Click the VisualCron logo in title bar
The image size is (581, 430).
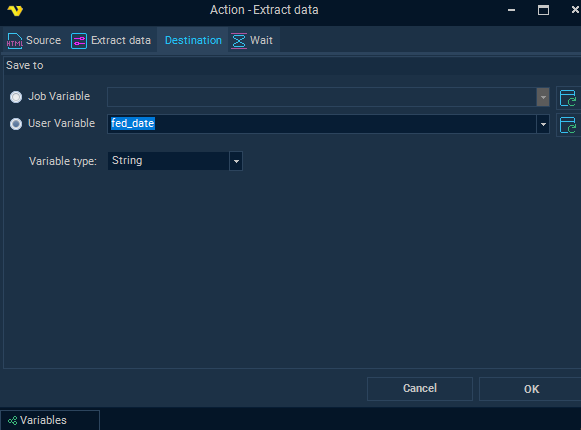click(x=15, y=10)
